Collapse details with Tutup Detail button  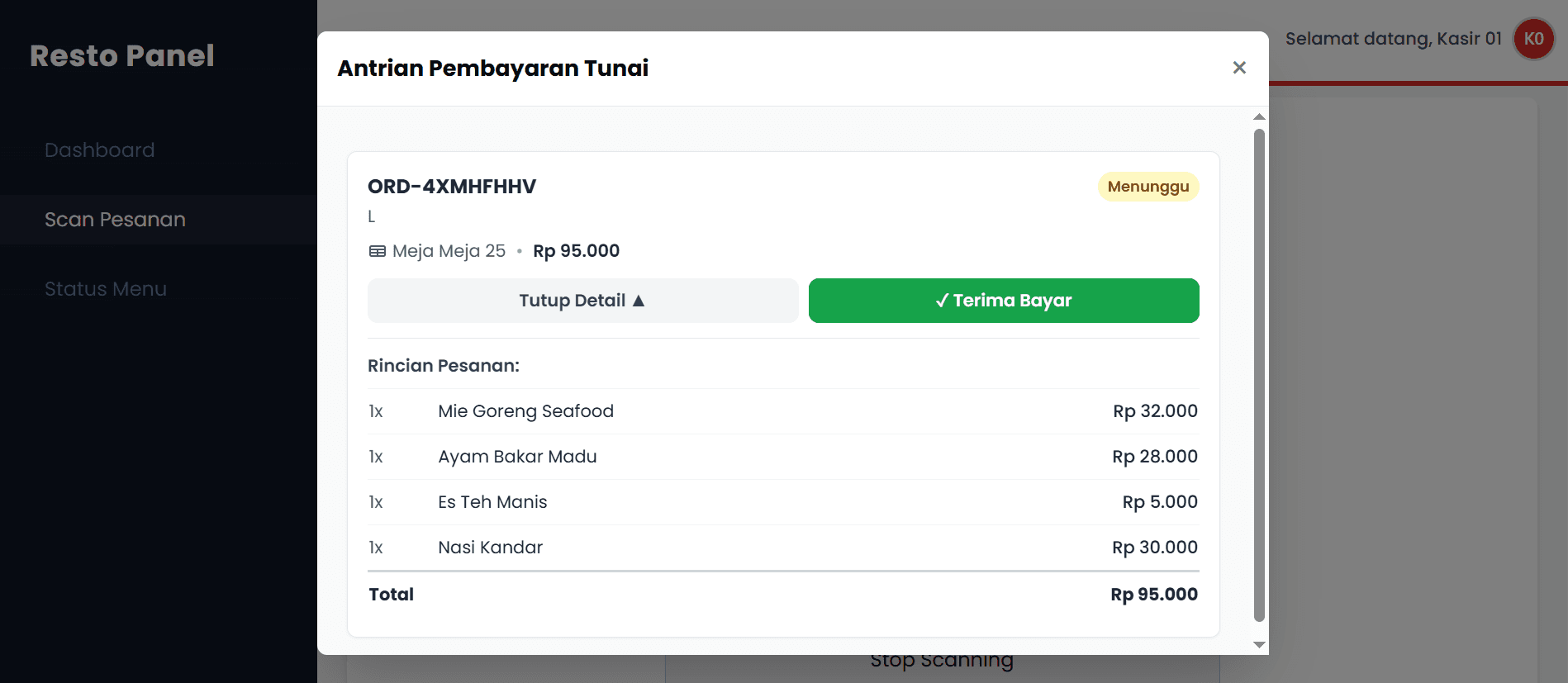[582, 301]
